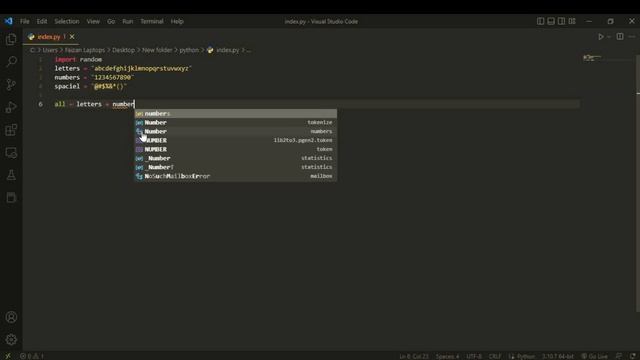Run the Python file with play button

(600, 37)
